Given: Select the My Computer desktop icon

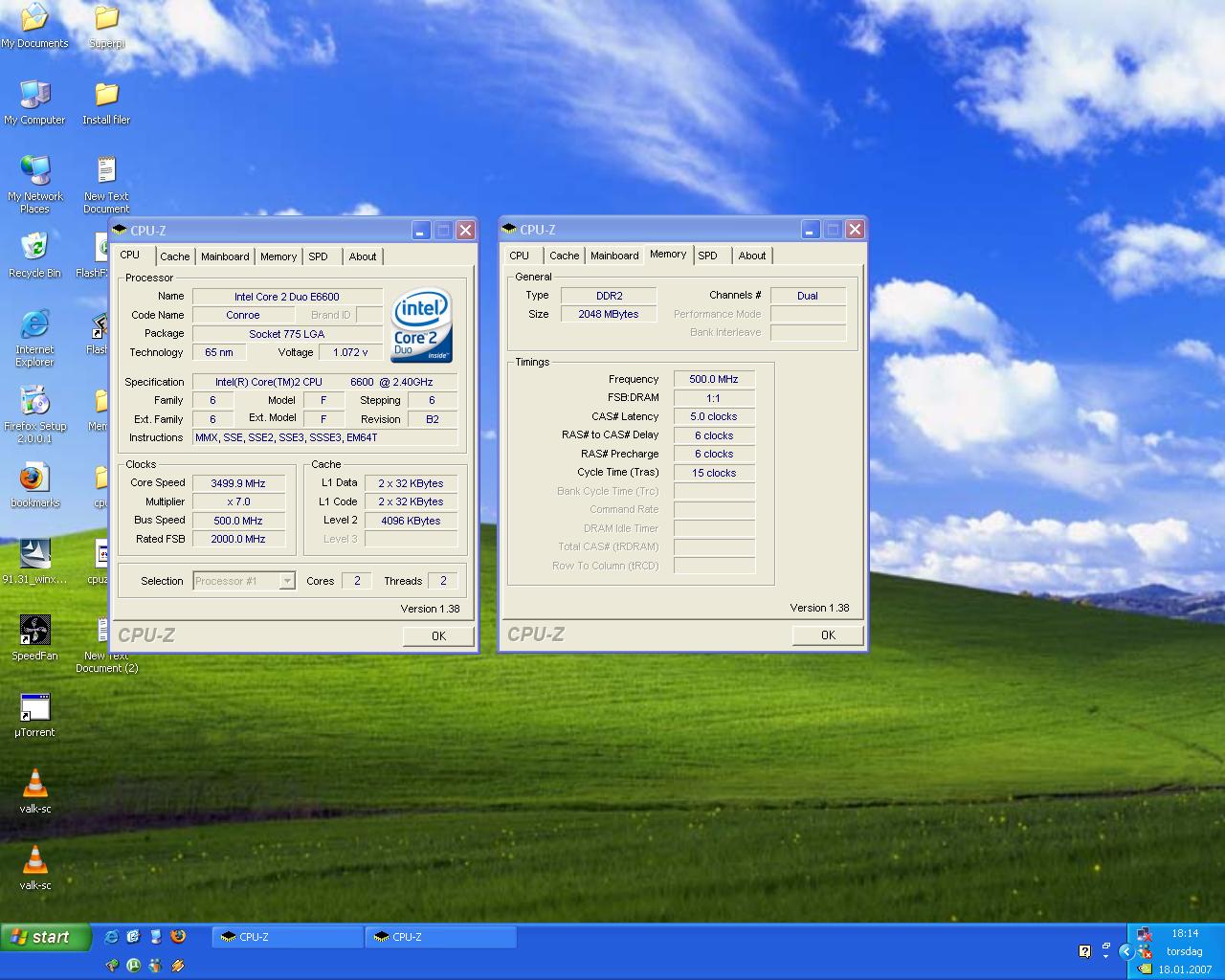Looking at the screenshot, I should [34, 102].
